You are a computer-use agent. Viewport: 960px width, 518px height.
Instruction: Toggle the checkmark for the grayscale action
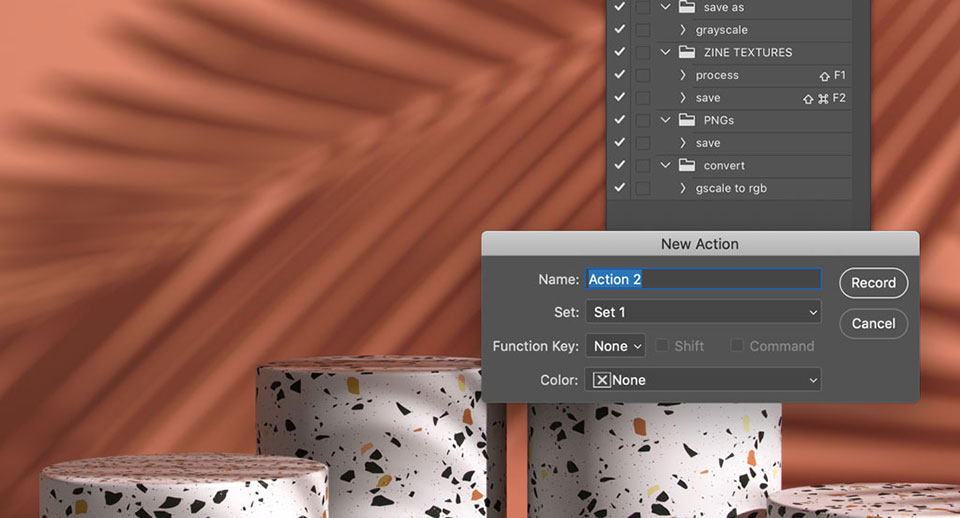(x=620, y=29)
